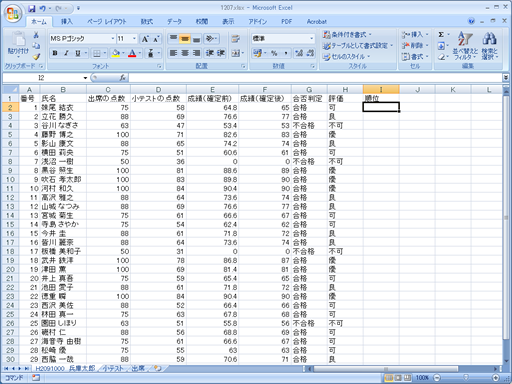512x384 pixels.
Task: Open the 小テスト worksheet tab
Action: pos(113,368)
